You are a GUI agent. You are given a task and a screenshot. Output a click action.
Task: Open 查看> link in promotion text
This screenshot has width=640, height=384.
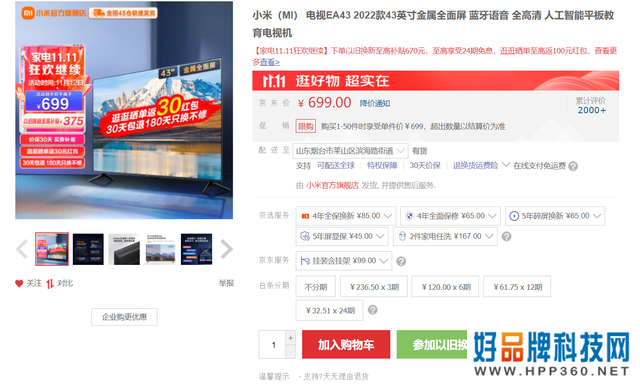[x=270, y=62]
